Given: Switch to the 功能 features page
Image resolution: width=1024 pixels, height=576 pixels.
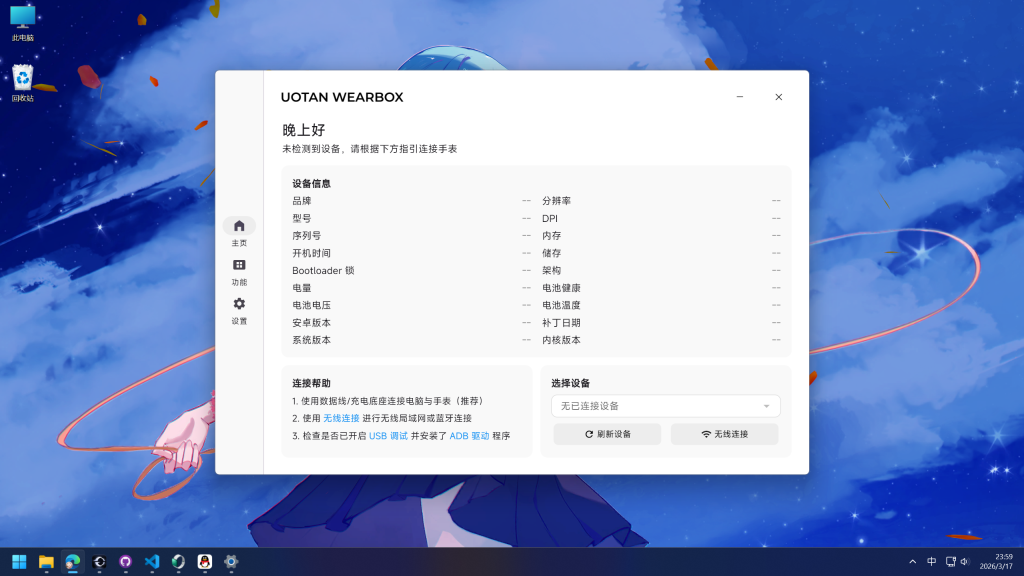Looking at the screenshot, I should [x=239, y=271].
